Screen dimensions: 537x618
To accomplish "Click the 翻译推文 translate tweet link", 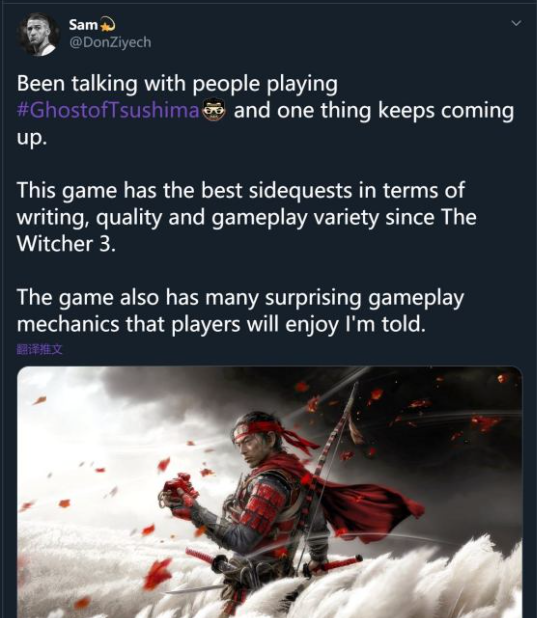I will click(39, 349).
